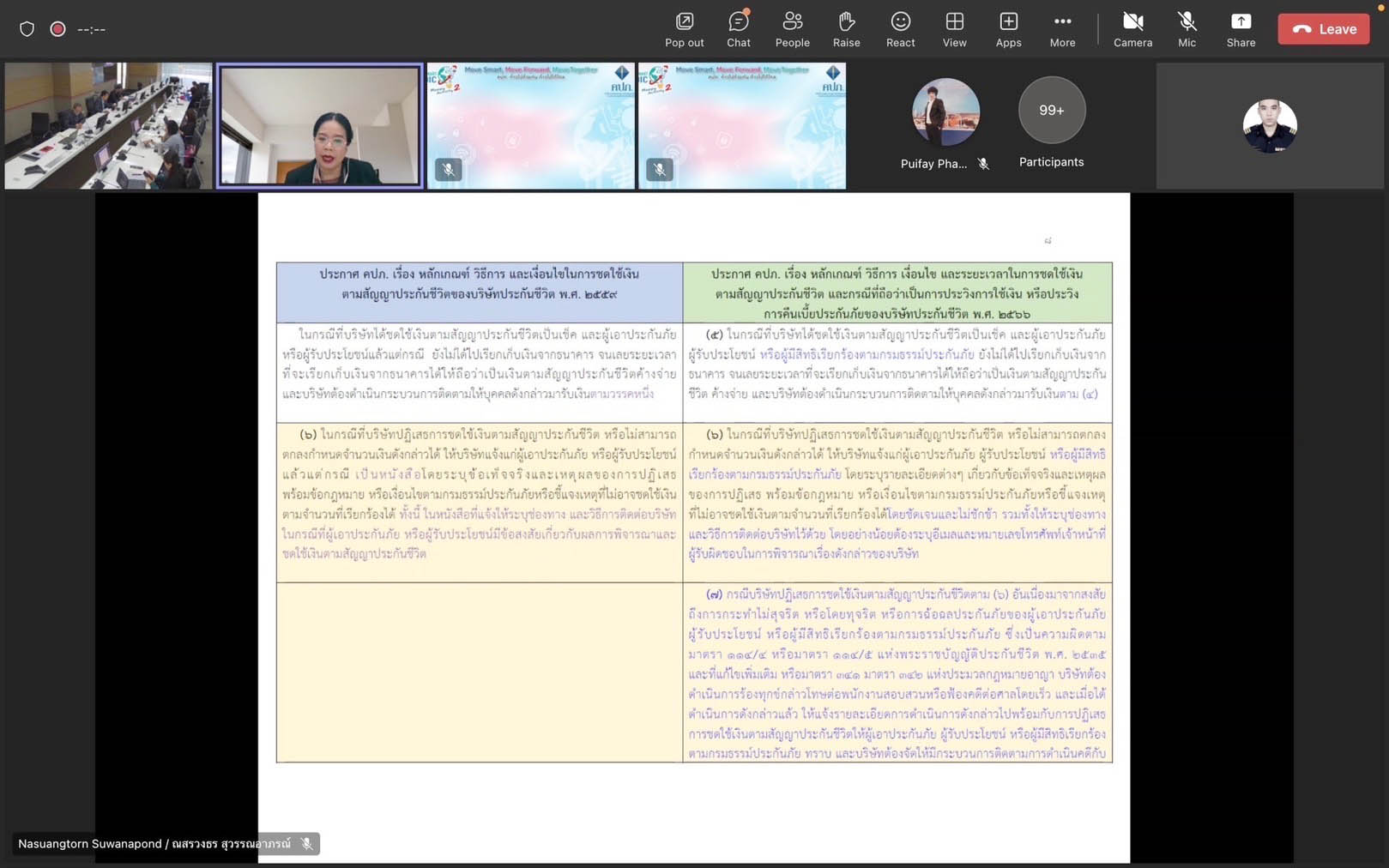Select the active speaker woman's video tile

pos(319,125)
